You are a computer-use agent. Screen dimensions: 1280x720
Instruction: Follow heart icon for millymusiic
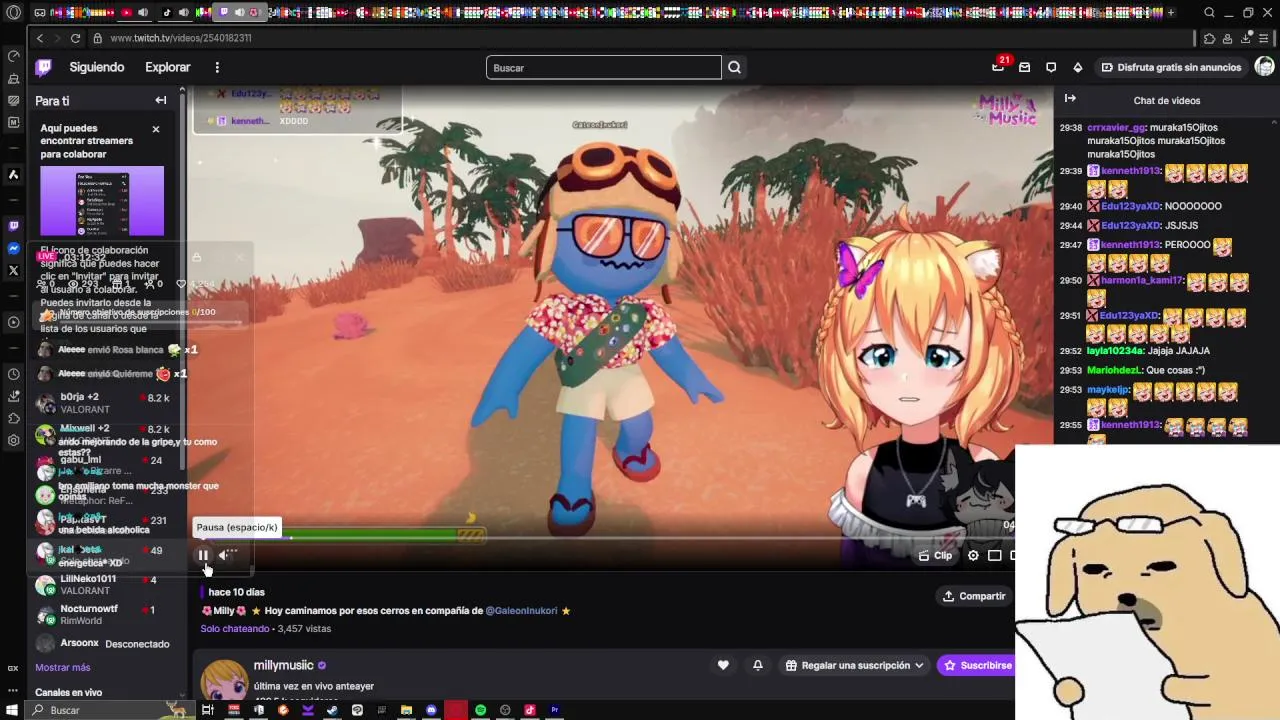tap(723, 665)
